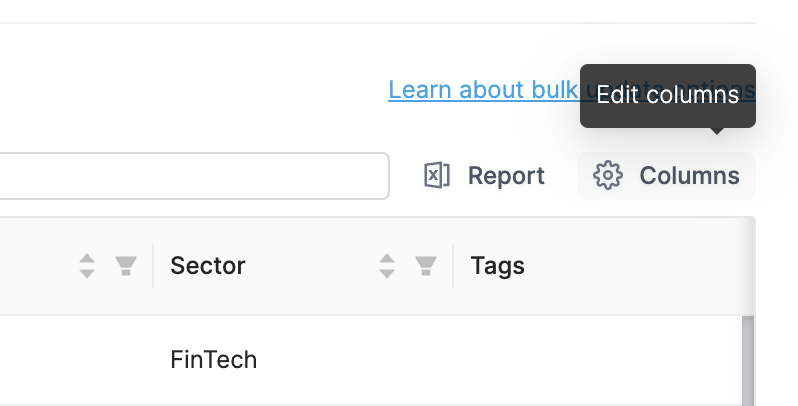Screen dimensions: 798x406
Task: Click the up sort arrow left of Sector
Action: click(87, 259)
